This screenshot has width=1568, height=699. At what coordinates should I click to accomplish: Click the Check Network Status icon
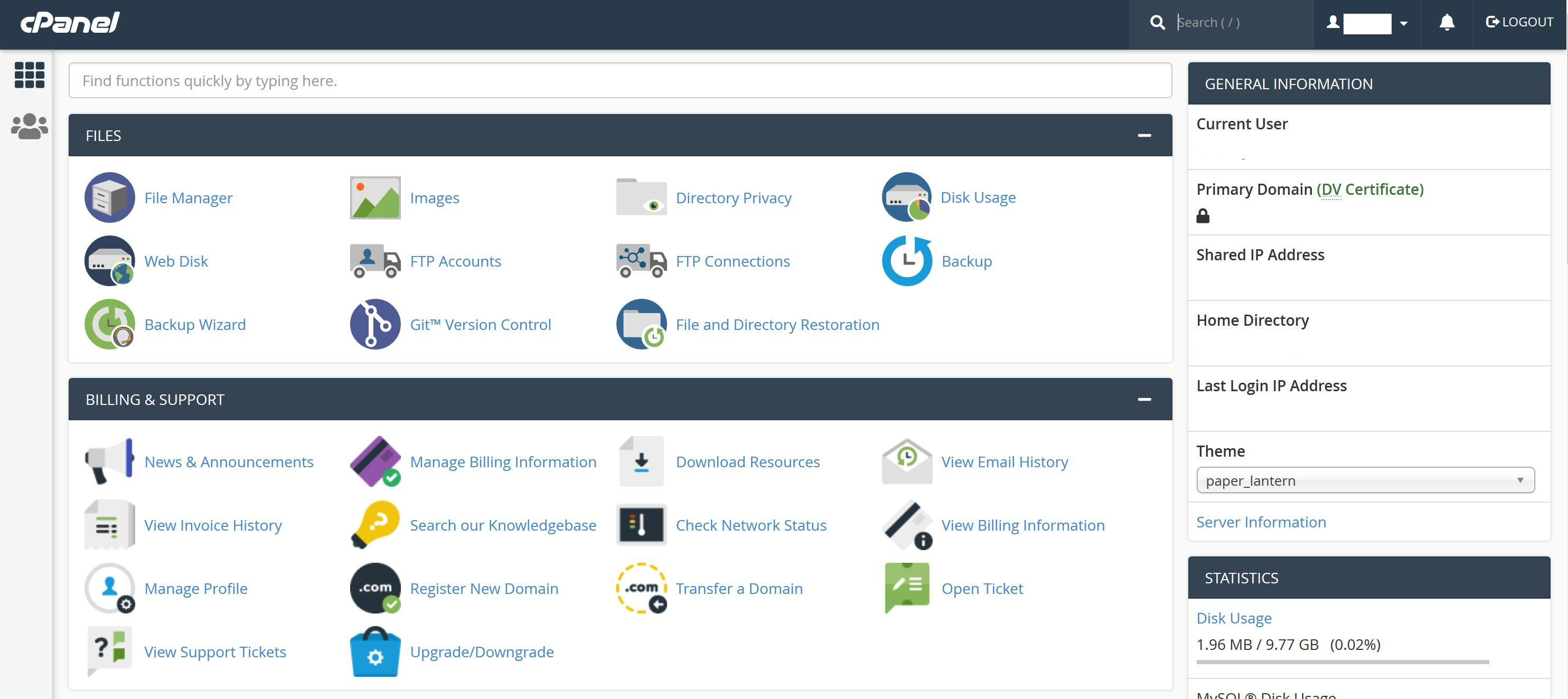[641, 524]
